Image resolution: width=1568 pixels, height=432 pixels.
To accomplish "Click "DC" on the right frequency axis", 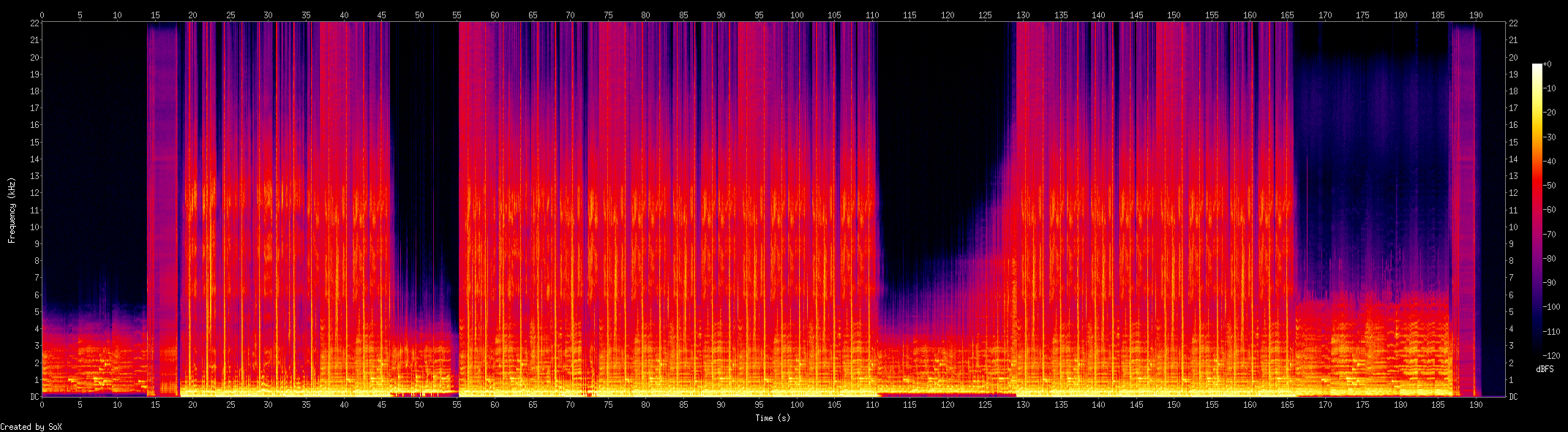I will (x=1512, y=397).
